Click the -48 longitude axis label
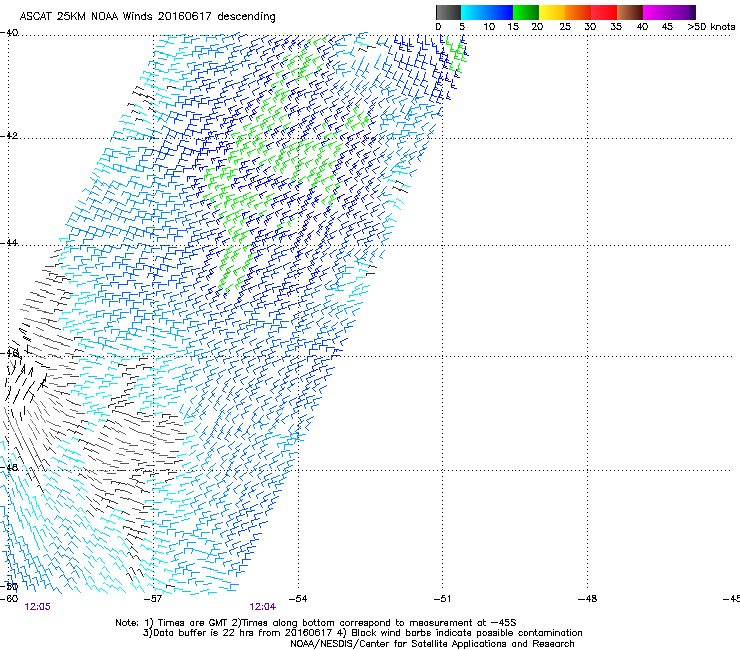 pyautogui.click(x=588, y=599)
